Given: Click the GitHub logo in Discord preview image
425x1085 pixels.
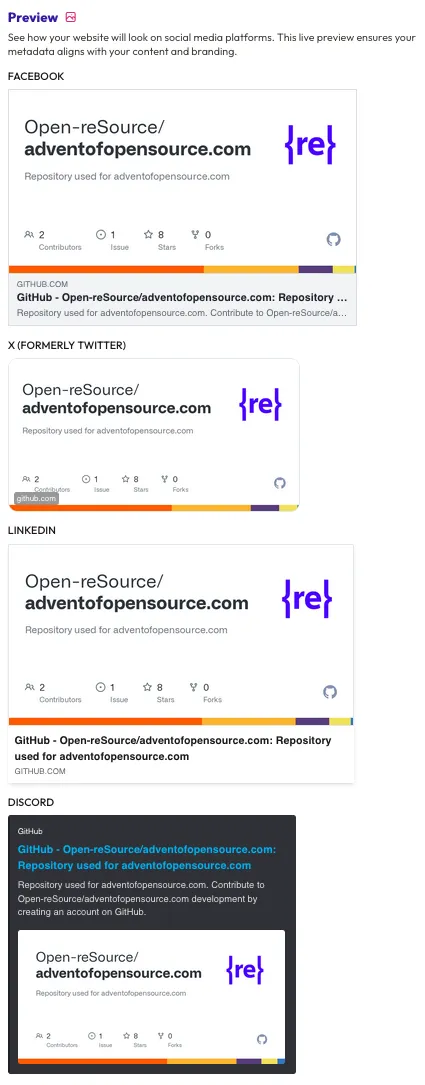Looking at the screenshot, I should click(262, 1039).
